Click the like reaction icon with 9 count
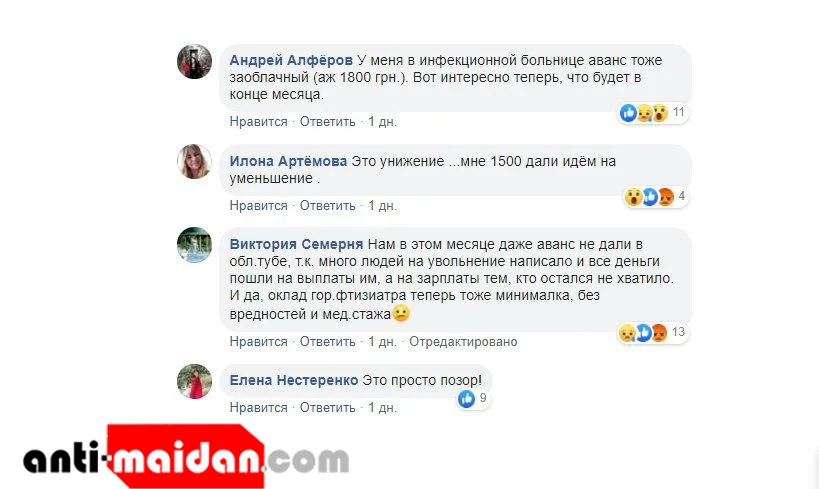The width and height of the screenshot is (819, 489). click(x=466, y=399)
